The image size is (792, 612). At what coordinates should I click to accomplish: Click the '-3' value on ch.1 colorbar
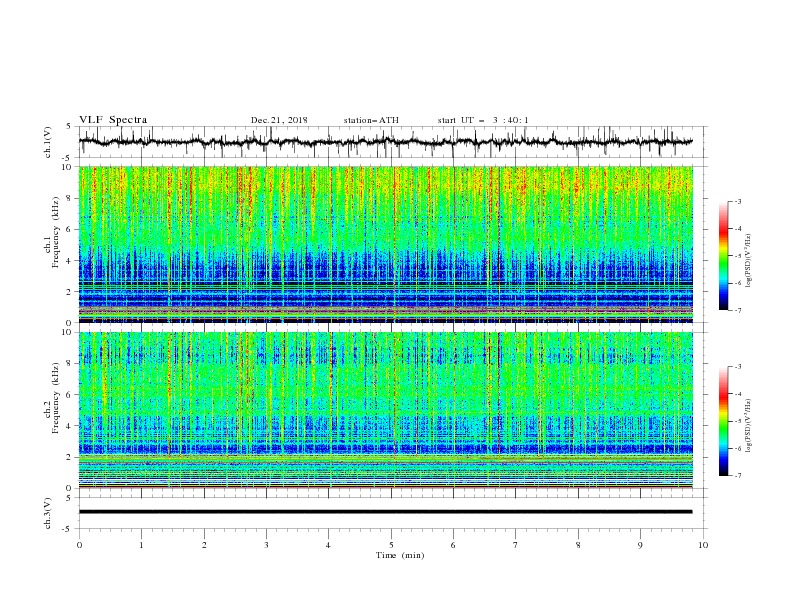738,201
